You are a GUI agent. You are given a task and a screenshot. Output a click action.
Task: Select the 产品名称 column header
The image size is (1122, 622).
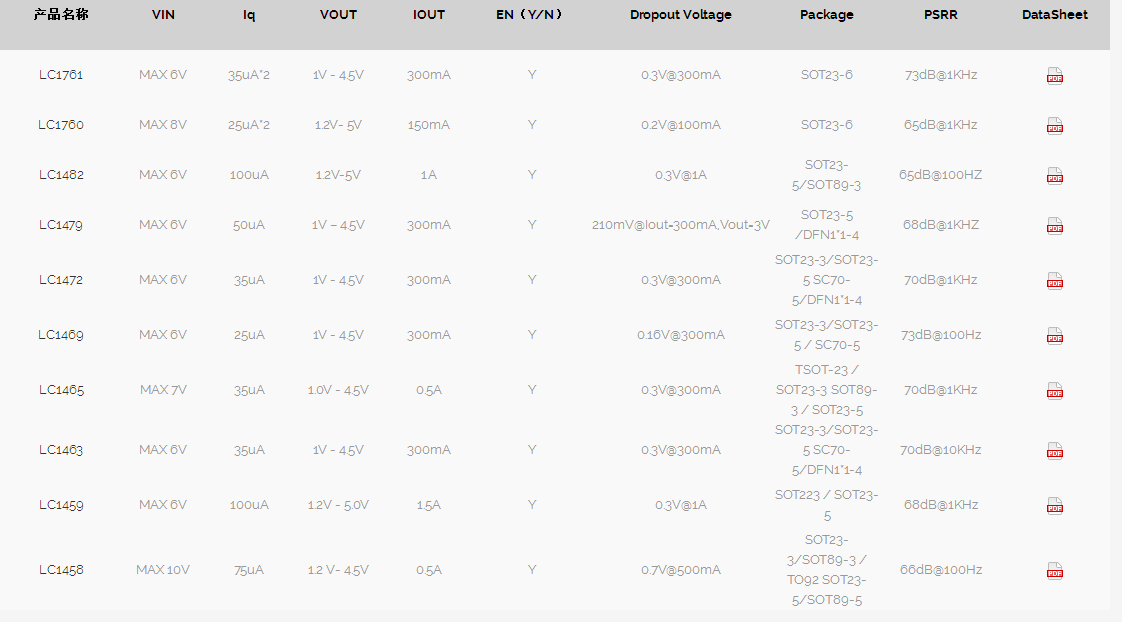61,14
